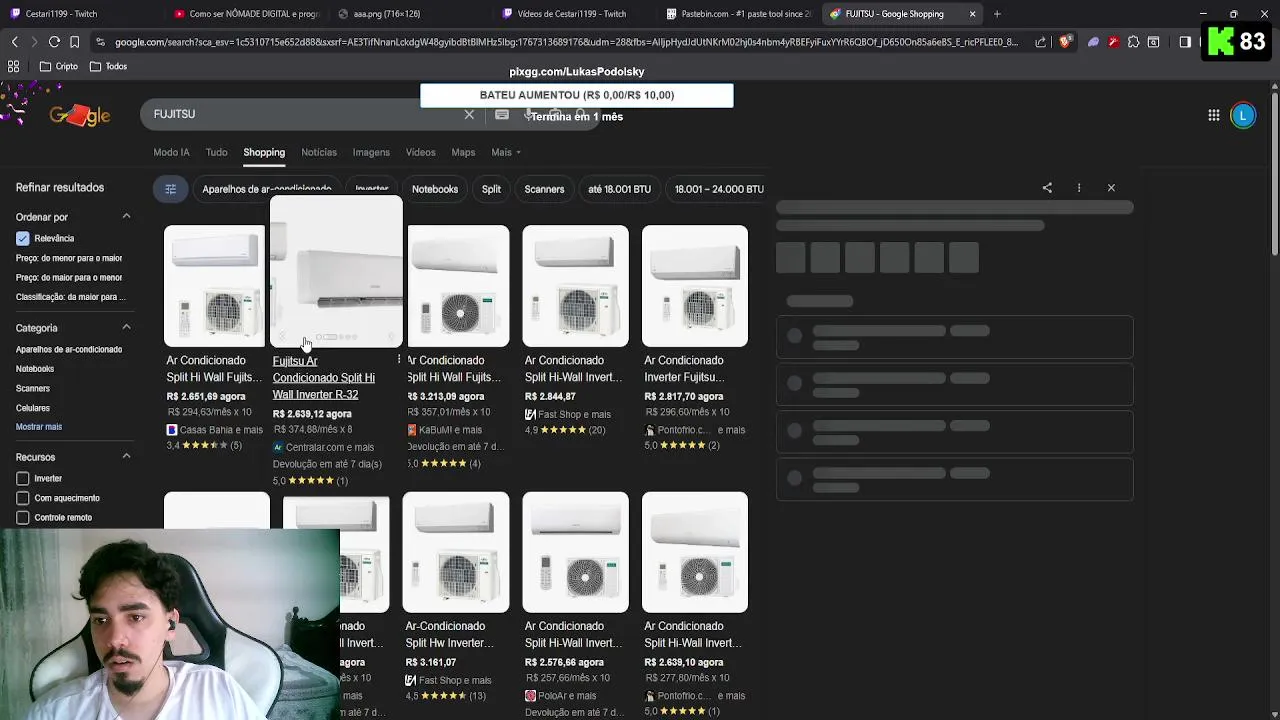Open the Notícias tab
Viewport: 1280px width, 720px height.
(319, 152)
